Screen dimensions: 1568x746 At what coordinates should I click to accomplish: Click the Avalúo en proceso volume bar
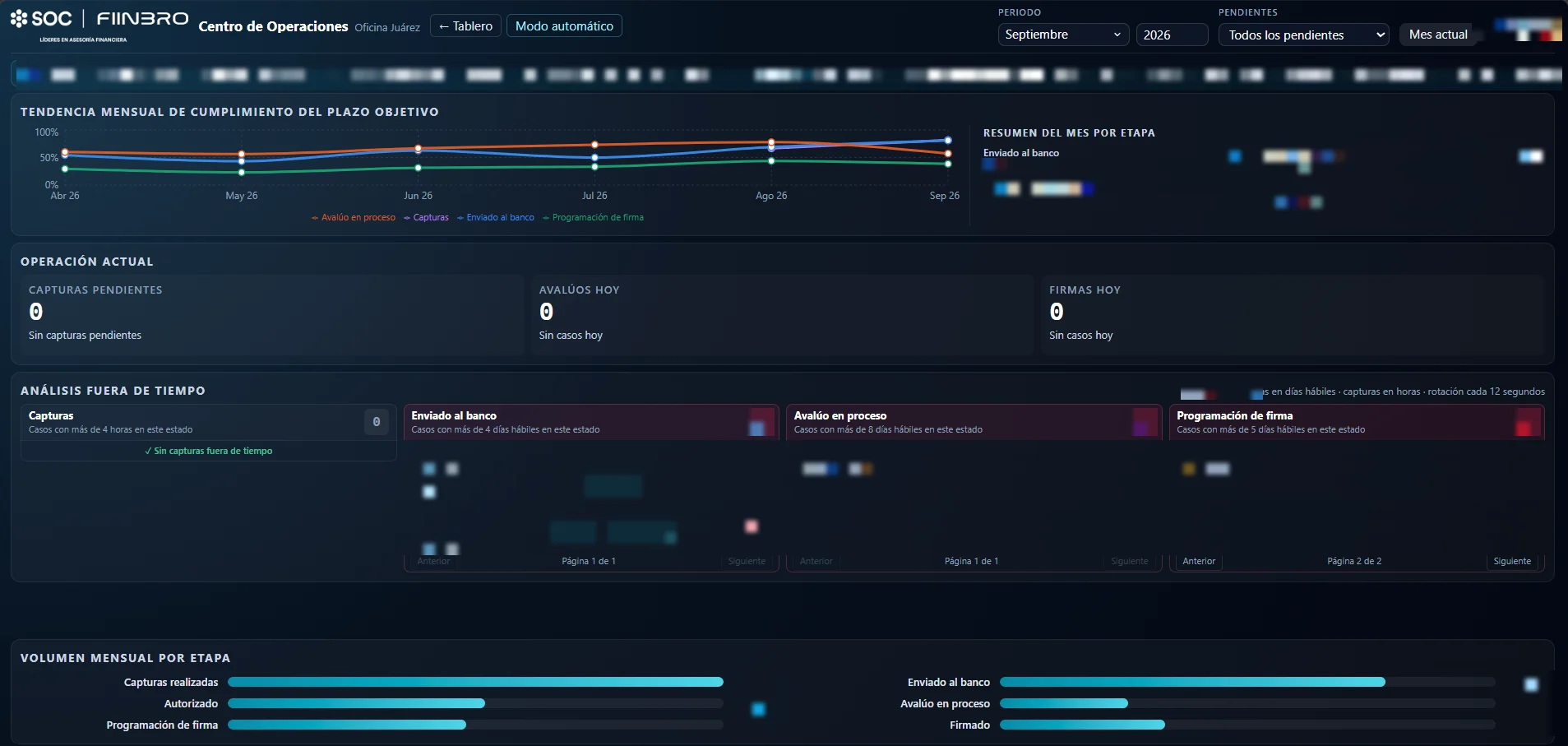click(x=1247, y=703)
